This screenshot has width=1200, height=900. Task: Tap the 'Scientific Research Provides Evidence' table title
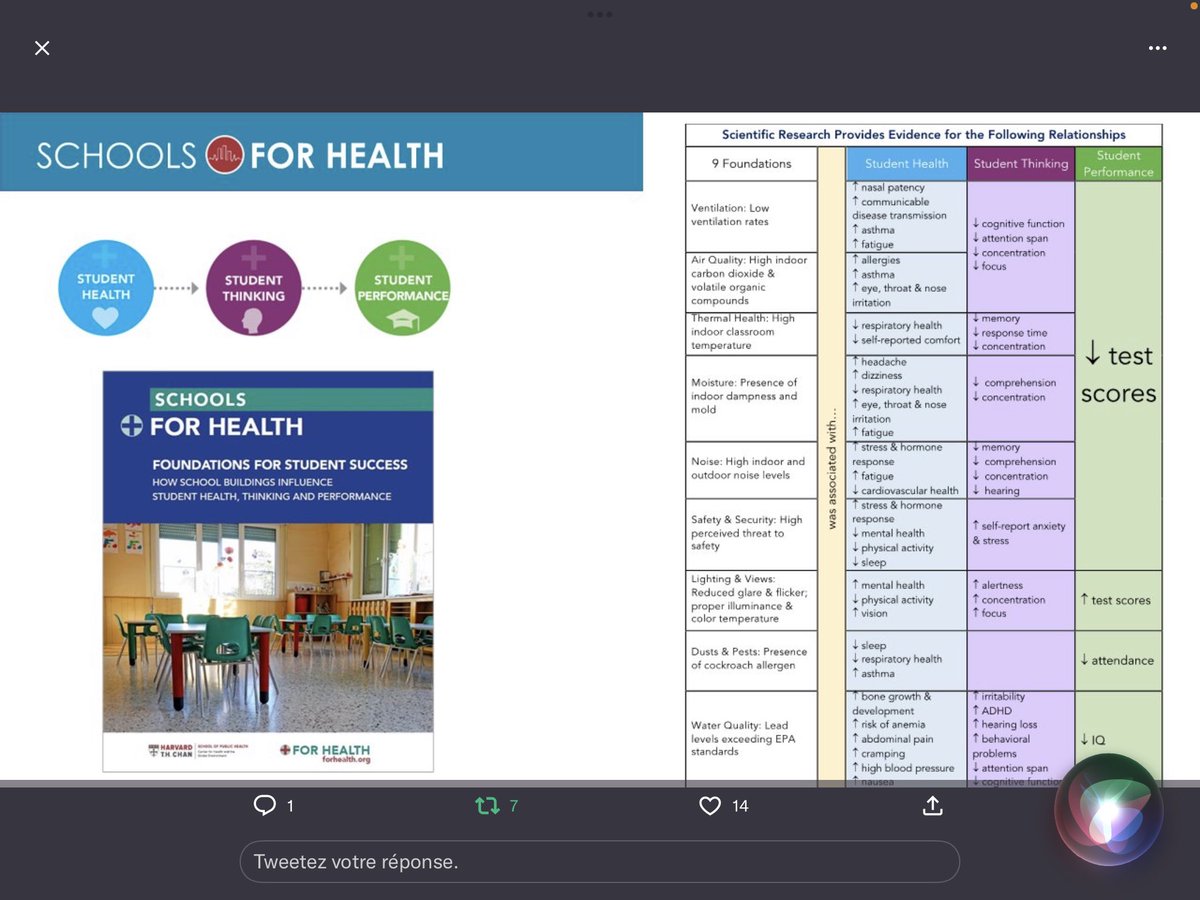coord(923,135)
